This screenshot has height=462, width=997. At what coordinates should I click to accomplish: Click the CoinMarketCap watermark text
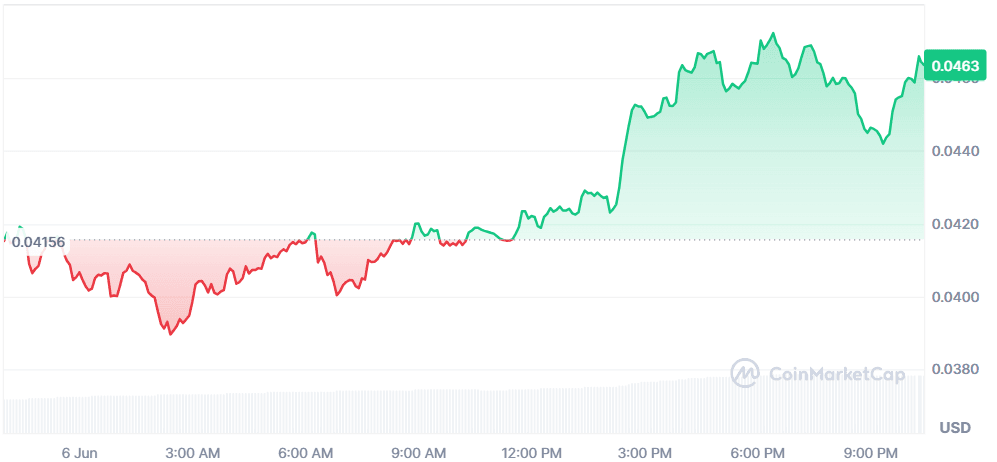point(836,375)
